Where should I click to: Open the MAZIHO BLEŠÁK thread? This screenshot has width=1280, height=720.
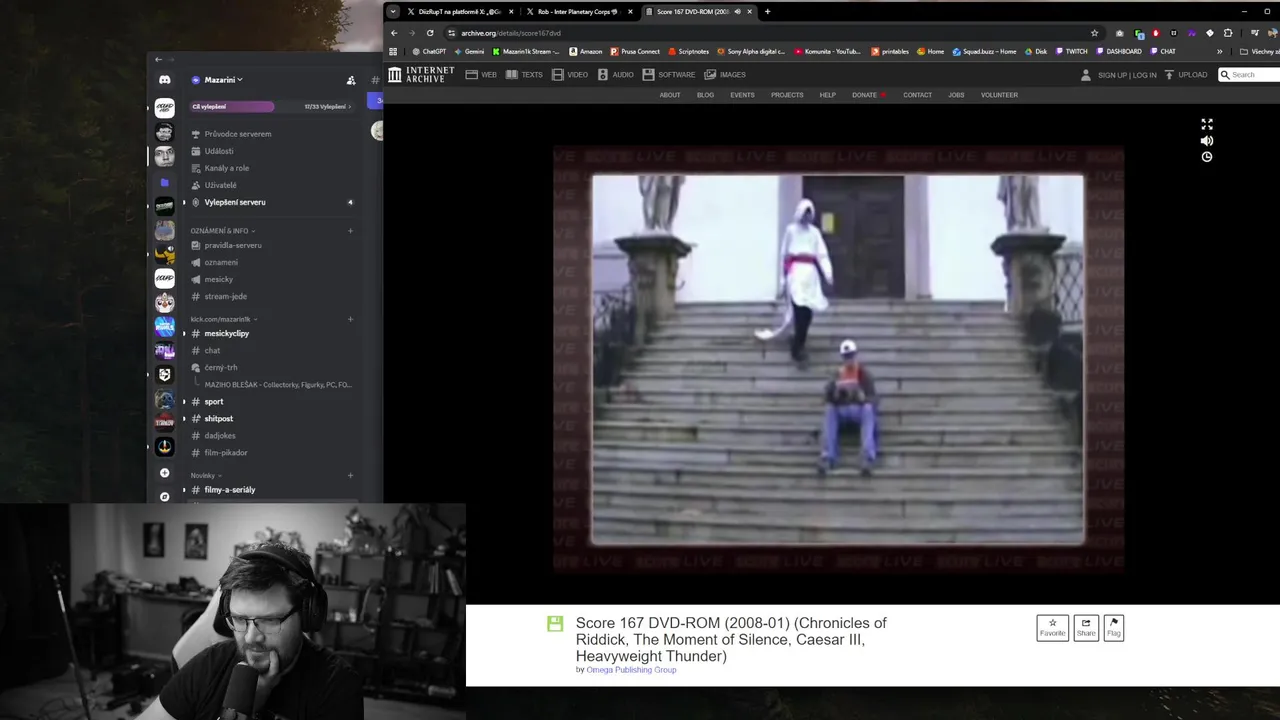[277, 384]
